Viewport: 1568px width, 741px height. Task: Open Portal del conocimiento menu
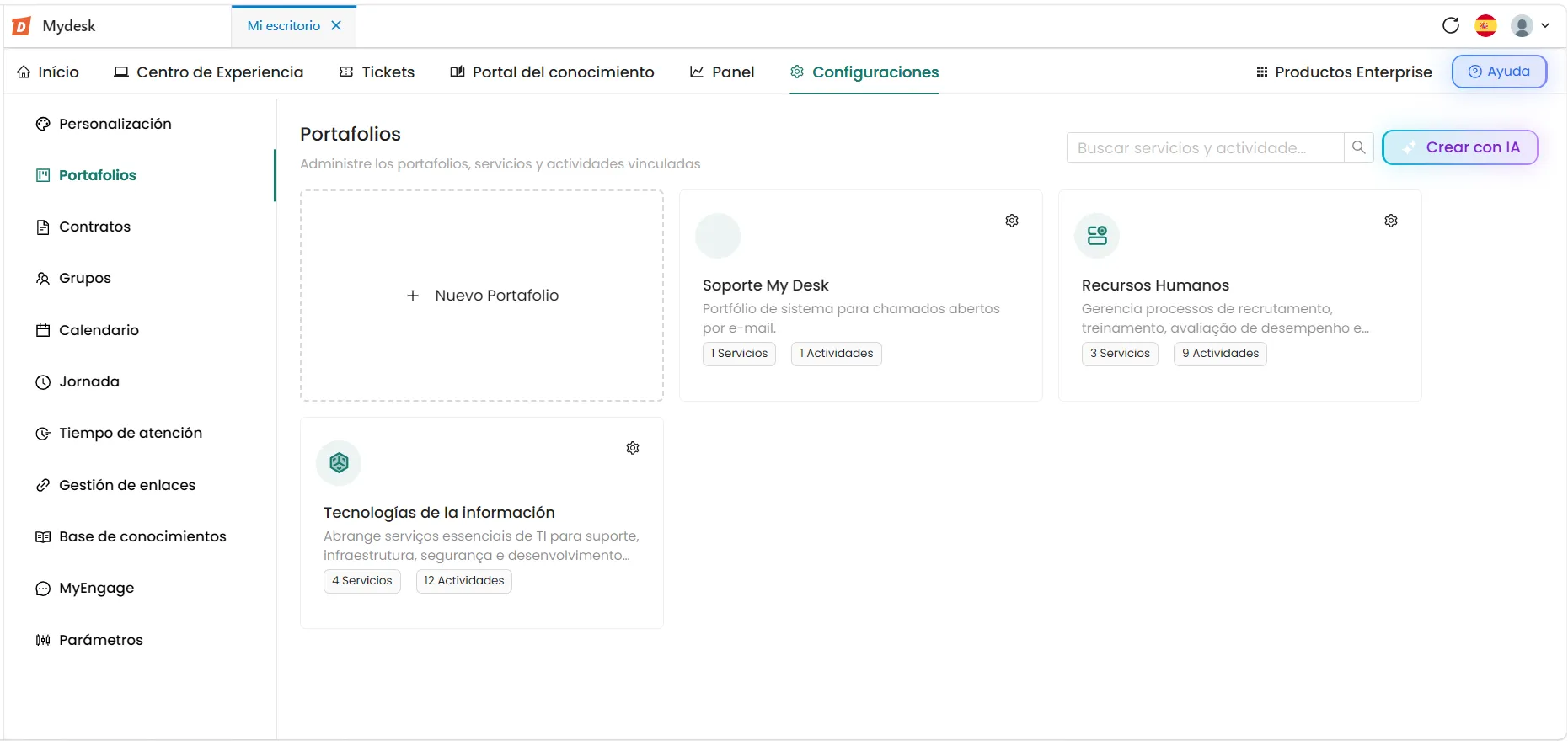click(x=552, y=72)
